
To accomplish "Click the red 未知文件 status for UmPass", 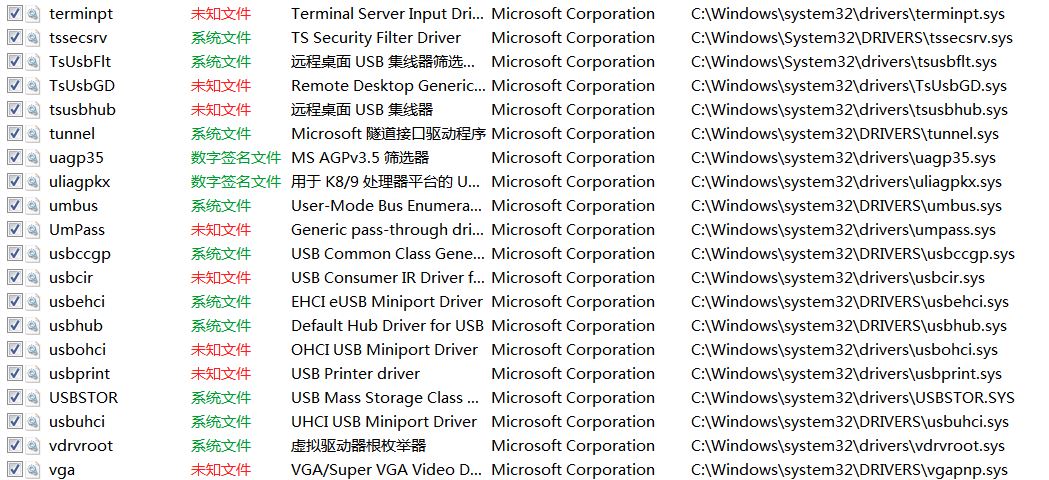I will 221,230.
